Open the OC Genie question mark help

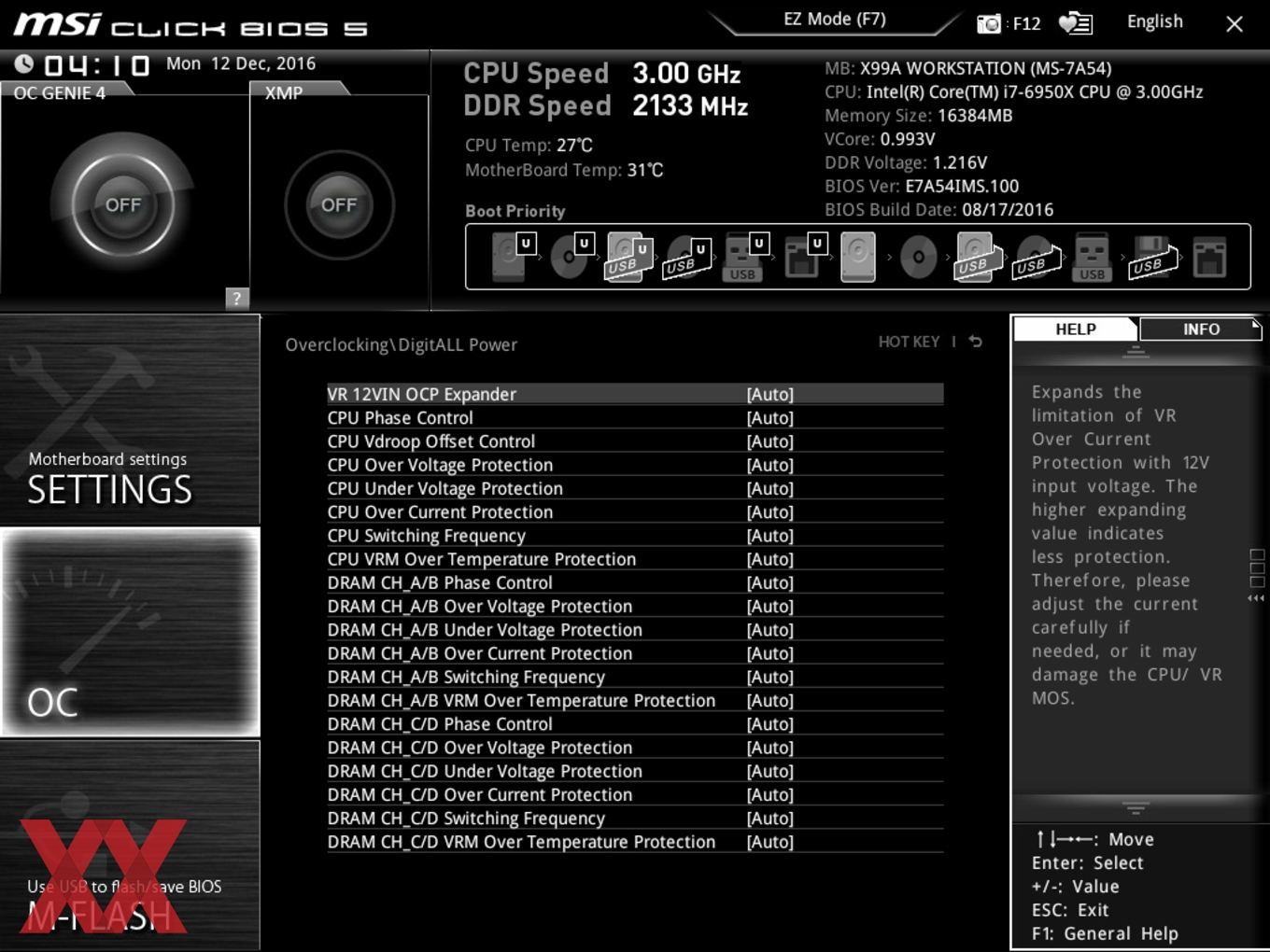(237, 298)
